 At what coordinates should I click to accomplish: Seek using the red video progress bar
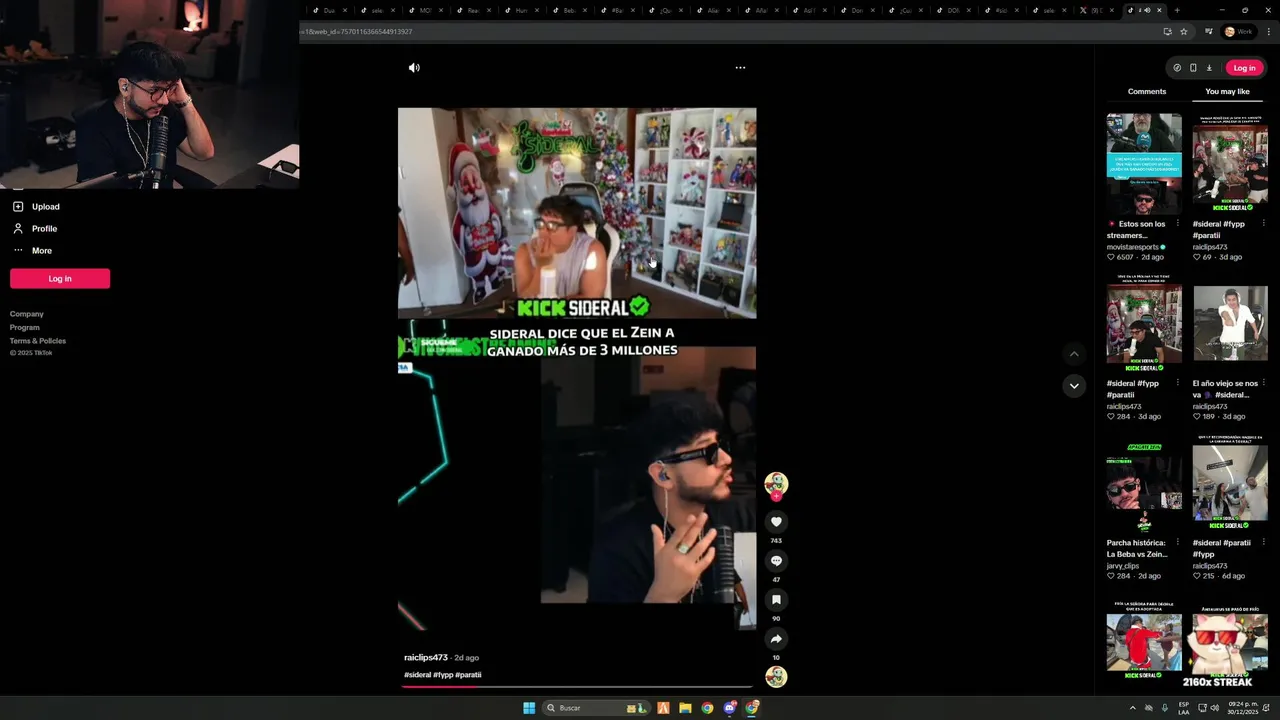point(577,686)
